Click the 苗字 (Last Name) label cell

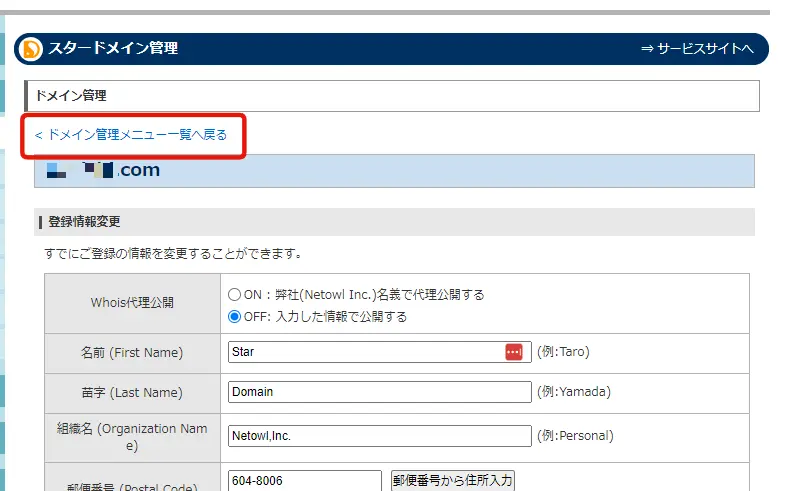(132, 393)
